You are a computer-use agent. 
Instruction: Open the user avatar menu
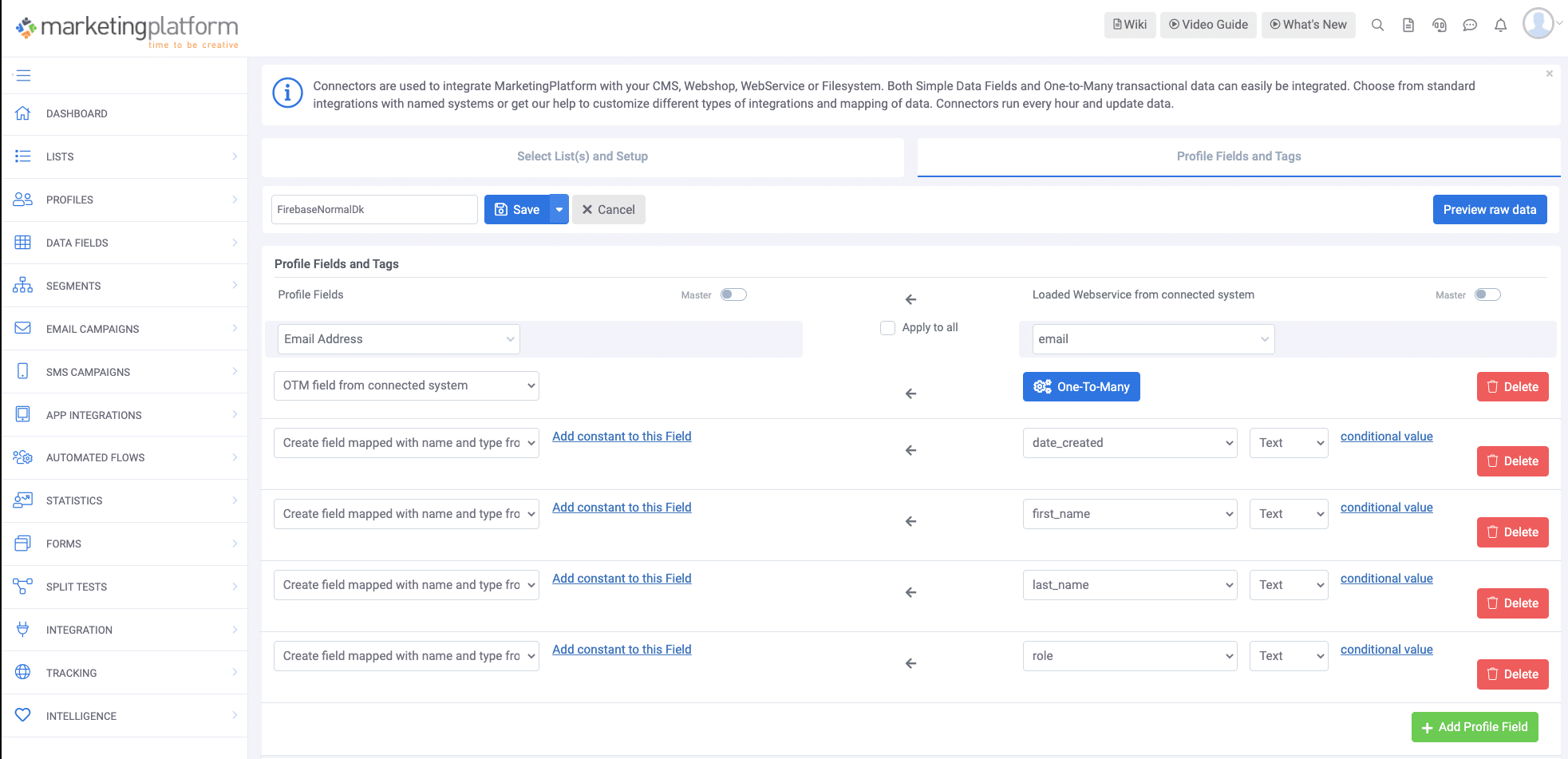click(x=1539, y=23)
